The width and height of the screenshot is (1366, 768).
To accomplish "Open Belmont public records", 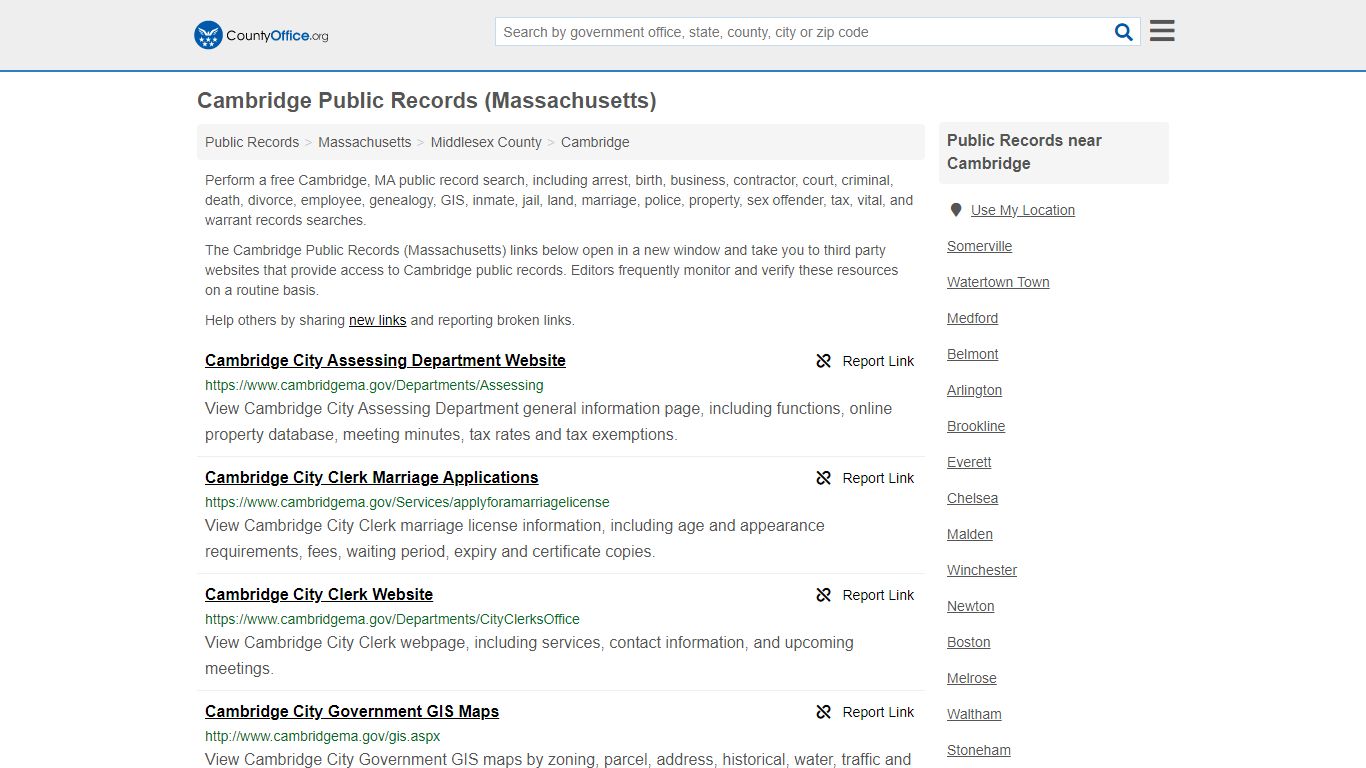I will coord(972,354).
